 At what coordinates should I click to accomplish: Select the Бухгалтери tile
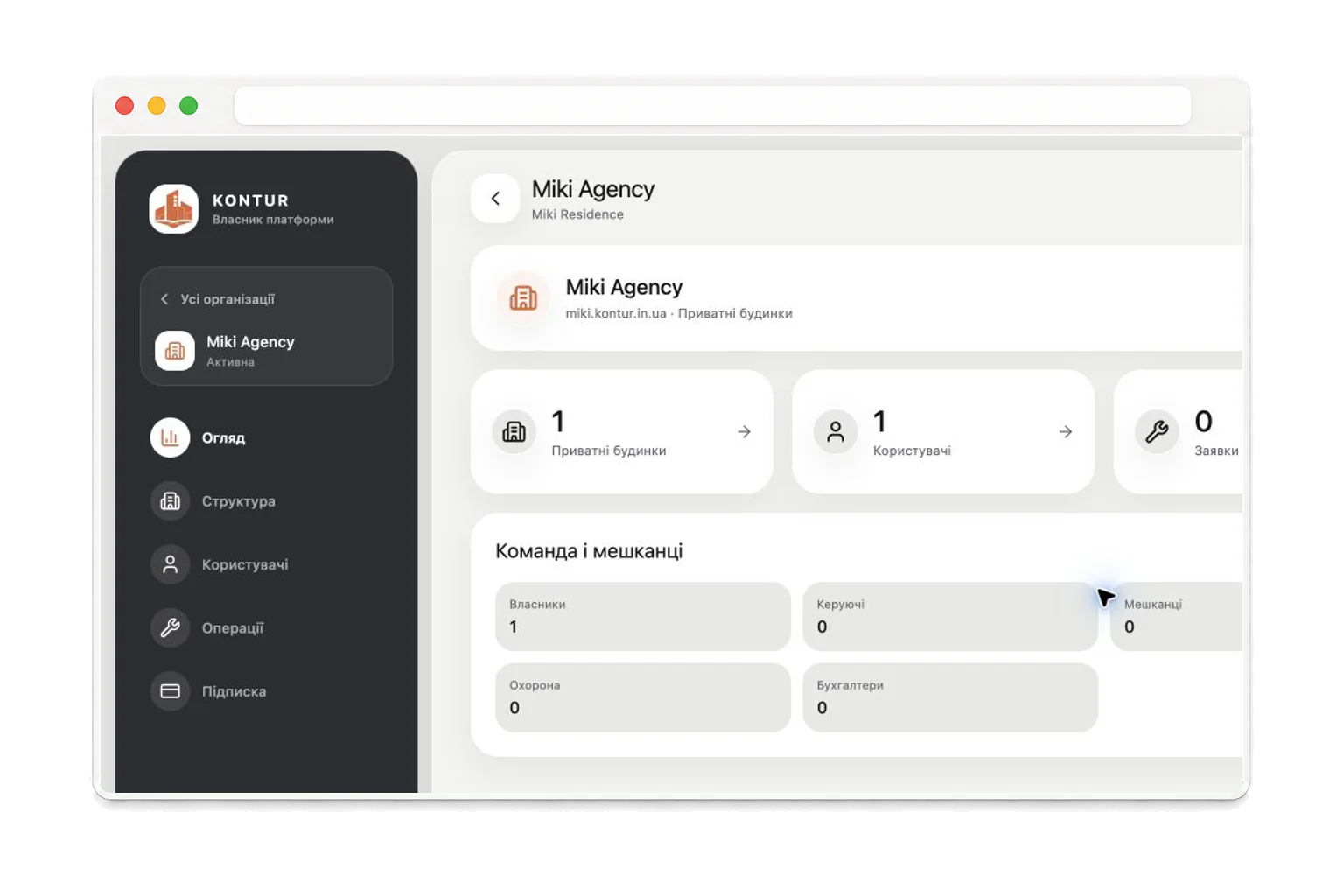pos(950,697)
